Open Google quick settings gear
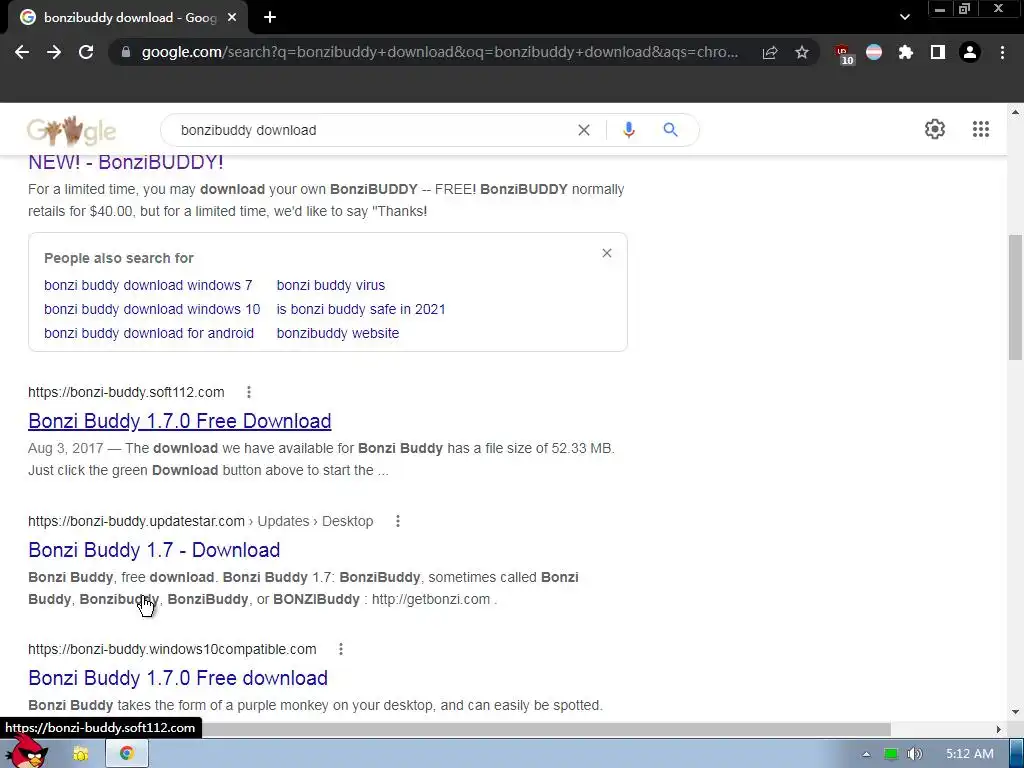The height and width of the screenshot is (768, 1024). (935, 129)
